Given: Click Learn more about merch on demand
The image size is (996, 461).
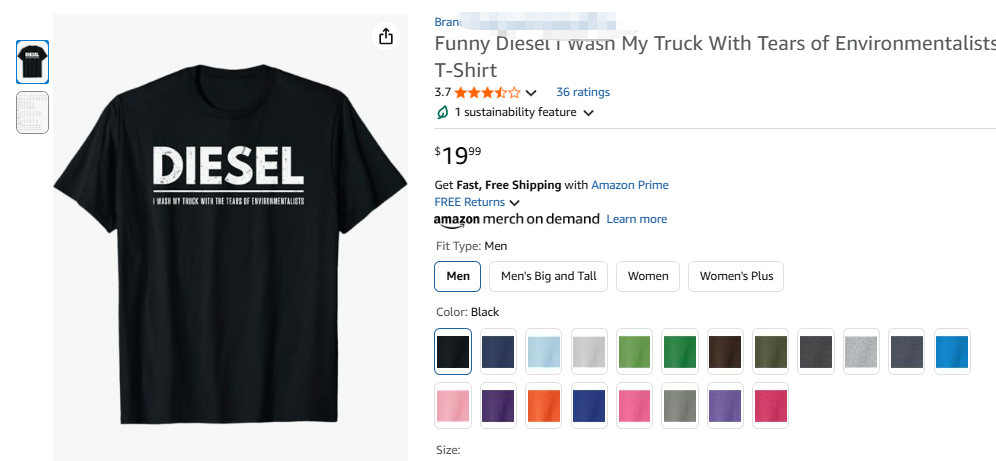Looking at the screenshot, I should (x=636, y=219).
